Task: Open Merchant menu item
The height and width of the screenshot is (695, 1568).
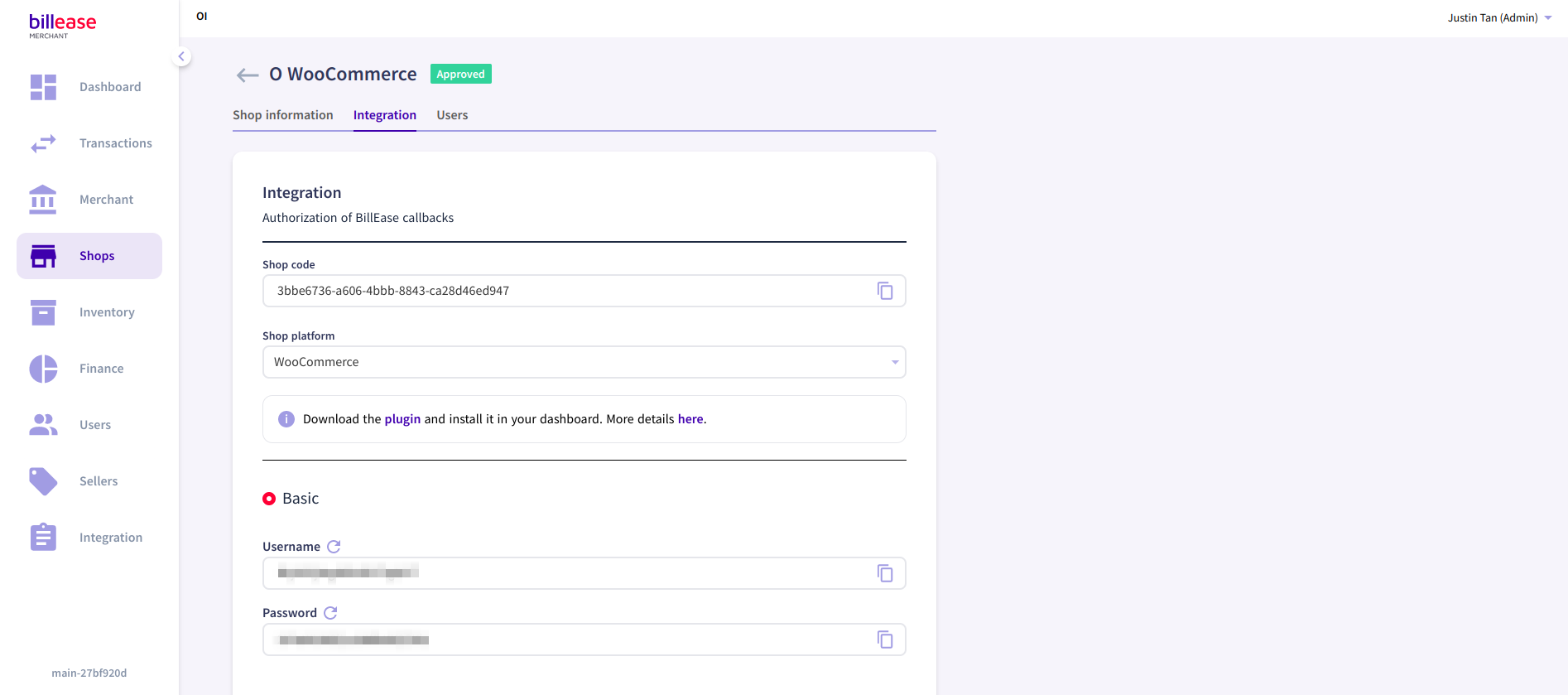Action: click(x=89, y=200)
